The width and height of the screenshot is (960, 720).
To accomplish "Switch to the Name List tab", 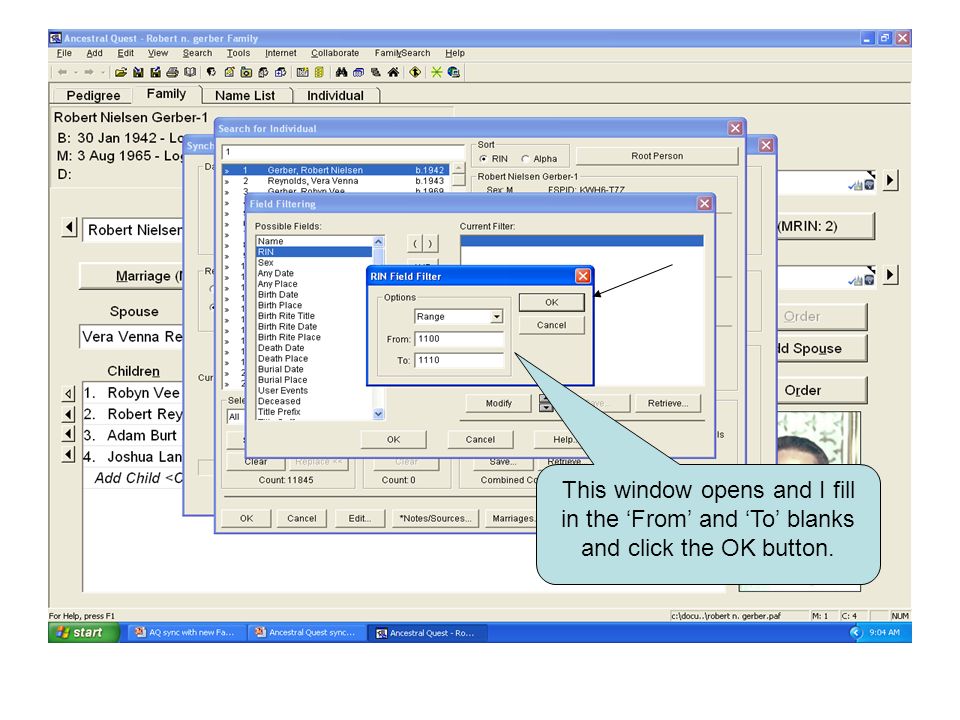I will [x=245, y=96].
